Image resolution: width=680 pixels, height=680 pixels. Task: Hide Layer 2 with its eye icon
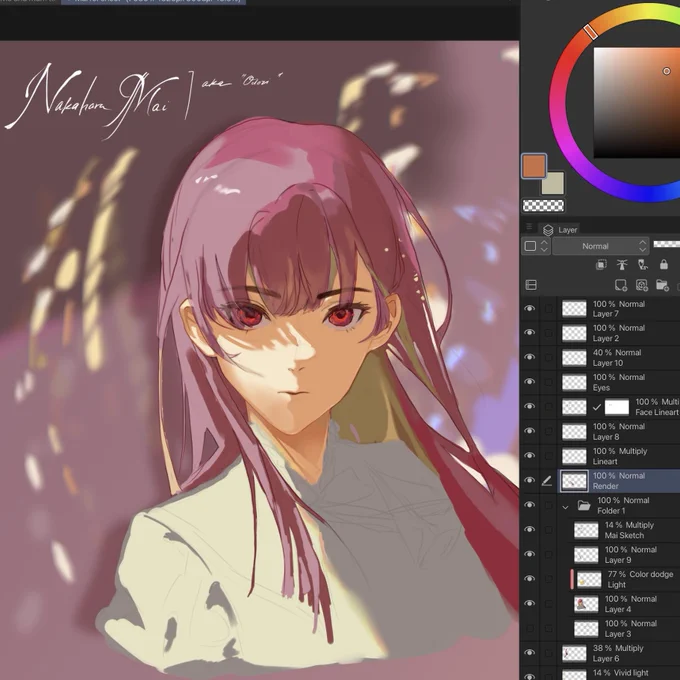[530, 333]
